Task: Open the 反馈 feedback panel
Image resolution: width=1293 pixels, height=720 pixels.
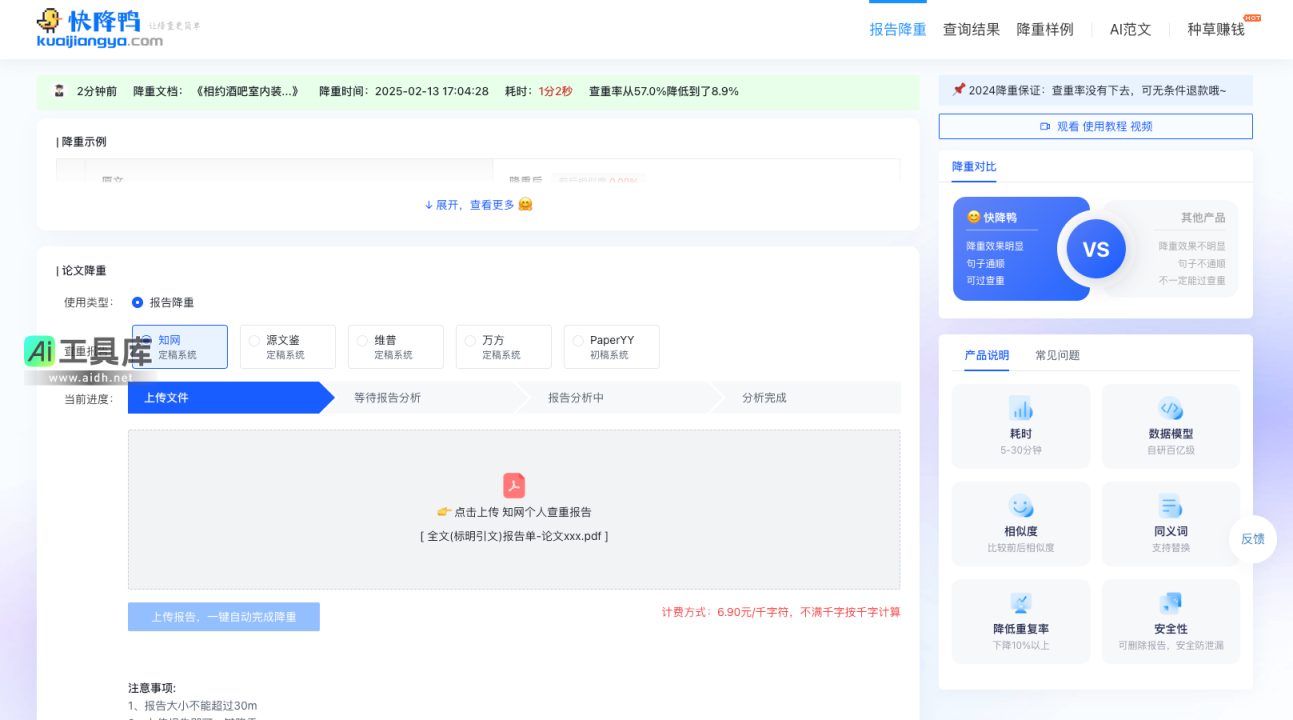Action: [x=1252, y=539]
